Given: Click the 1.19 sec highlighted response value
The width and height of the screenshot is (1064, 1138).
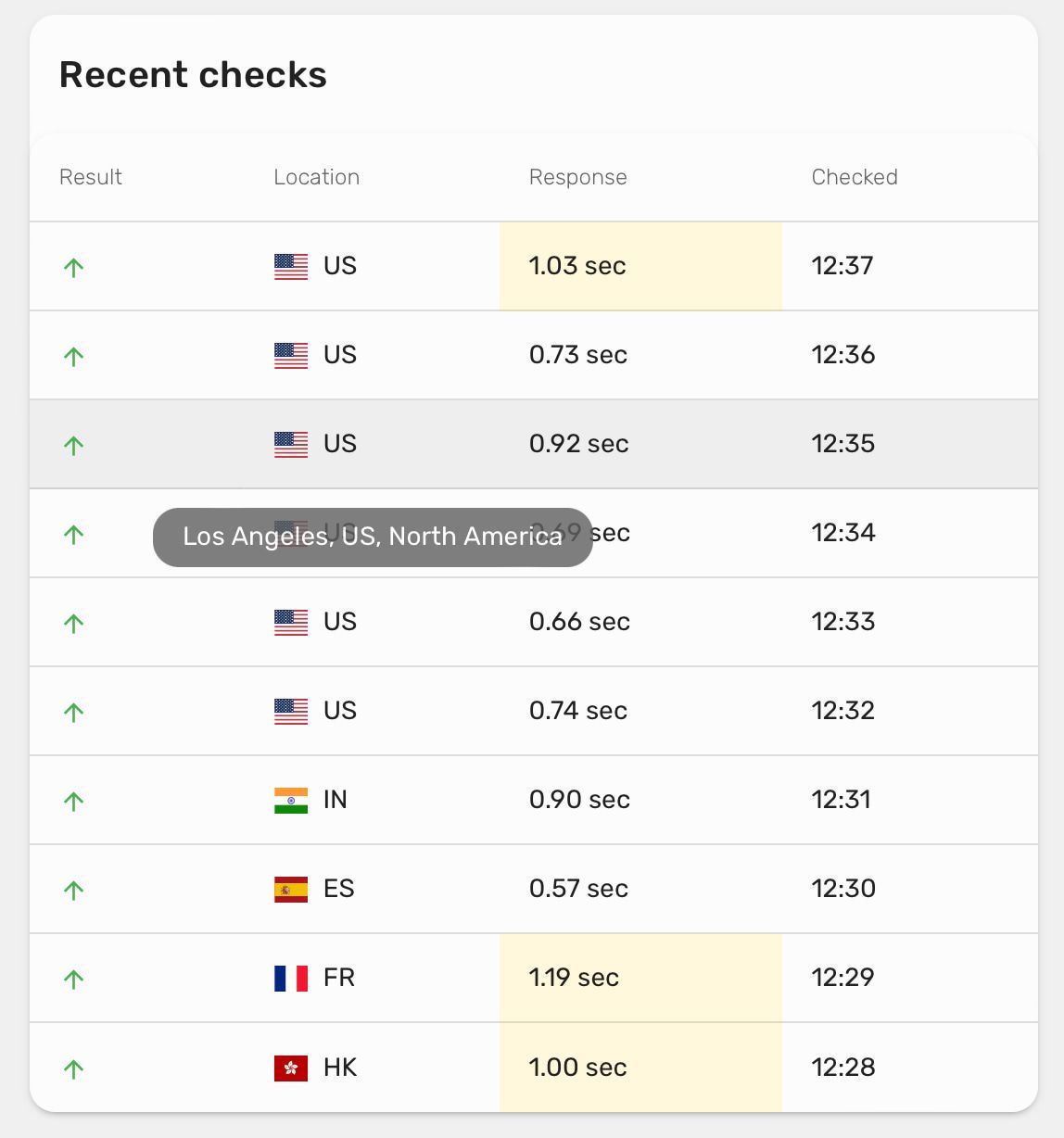Looking at the screenshot, I should click(x=573, y=978).
